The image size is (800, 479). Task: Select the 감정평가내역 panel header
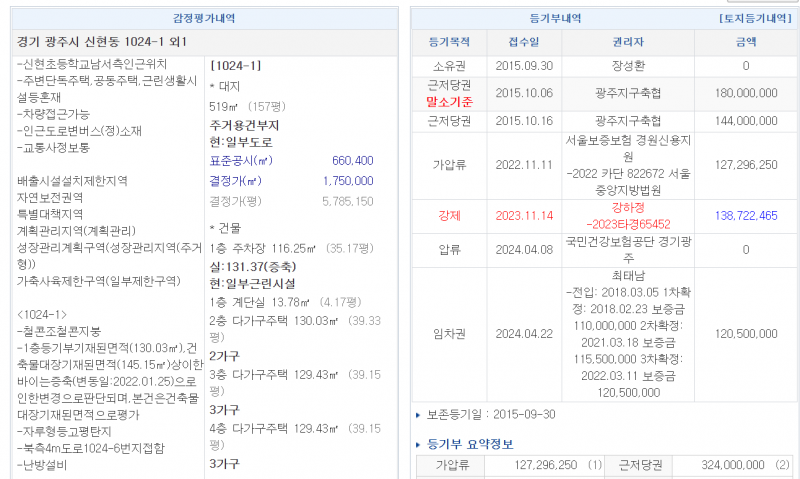[205, 18]
